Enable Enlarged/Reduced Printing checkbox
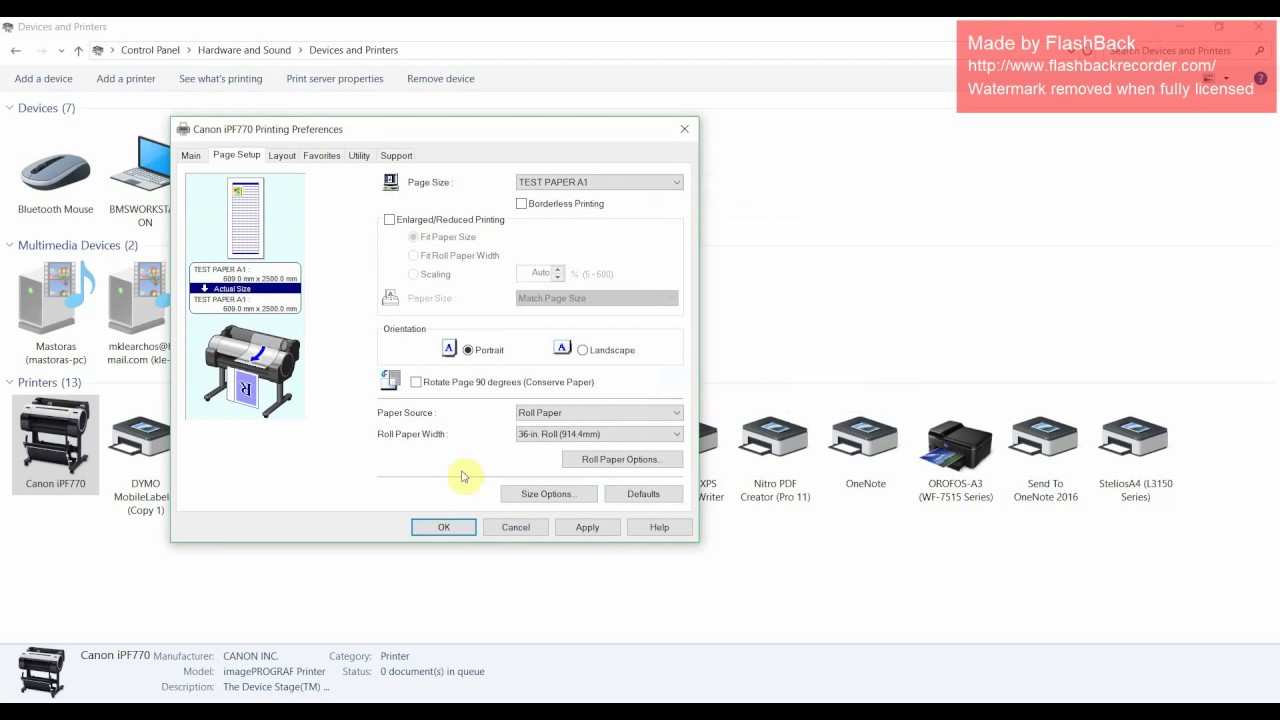Viewport: 1280px width, 720px height. pyautogui.click(x=389, y=219)
